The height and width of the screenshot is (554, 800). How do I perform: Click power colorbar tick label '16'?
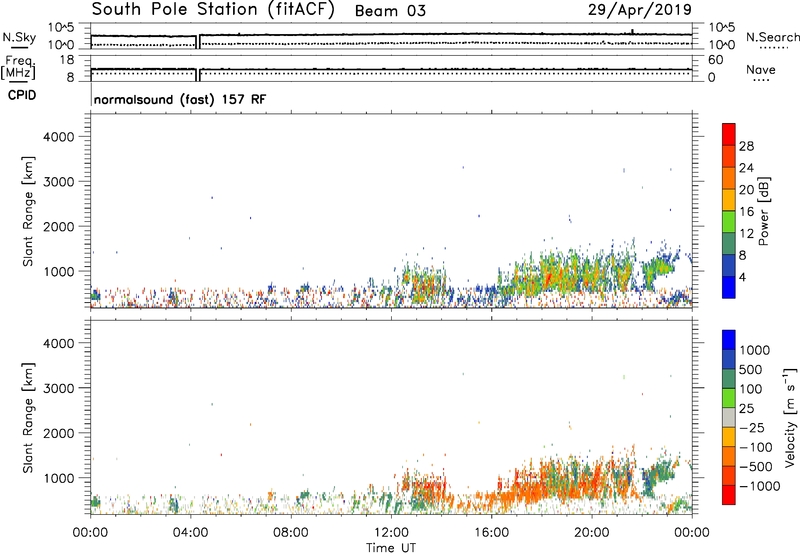point(746,212)
